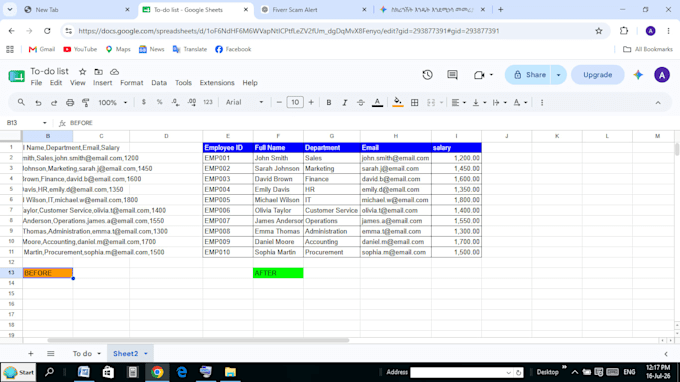Open version history
Screen dimensions: 680x382
(x=427, y=75)
